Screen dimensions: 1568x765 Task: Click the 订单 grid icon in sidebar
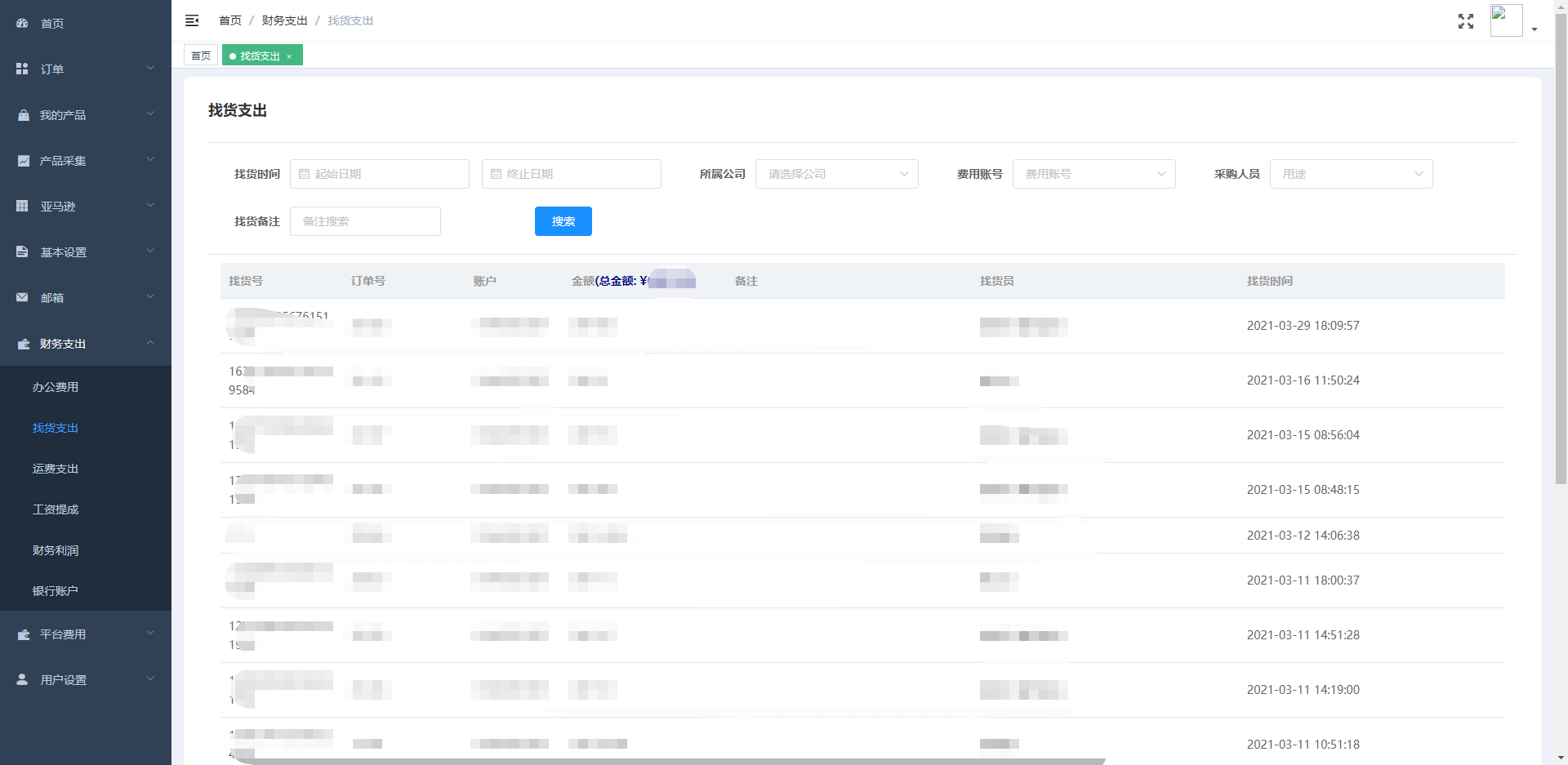click(22, 69)
